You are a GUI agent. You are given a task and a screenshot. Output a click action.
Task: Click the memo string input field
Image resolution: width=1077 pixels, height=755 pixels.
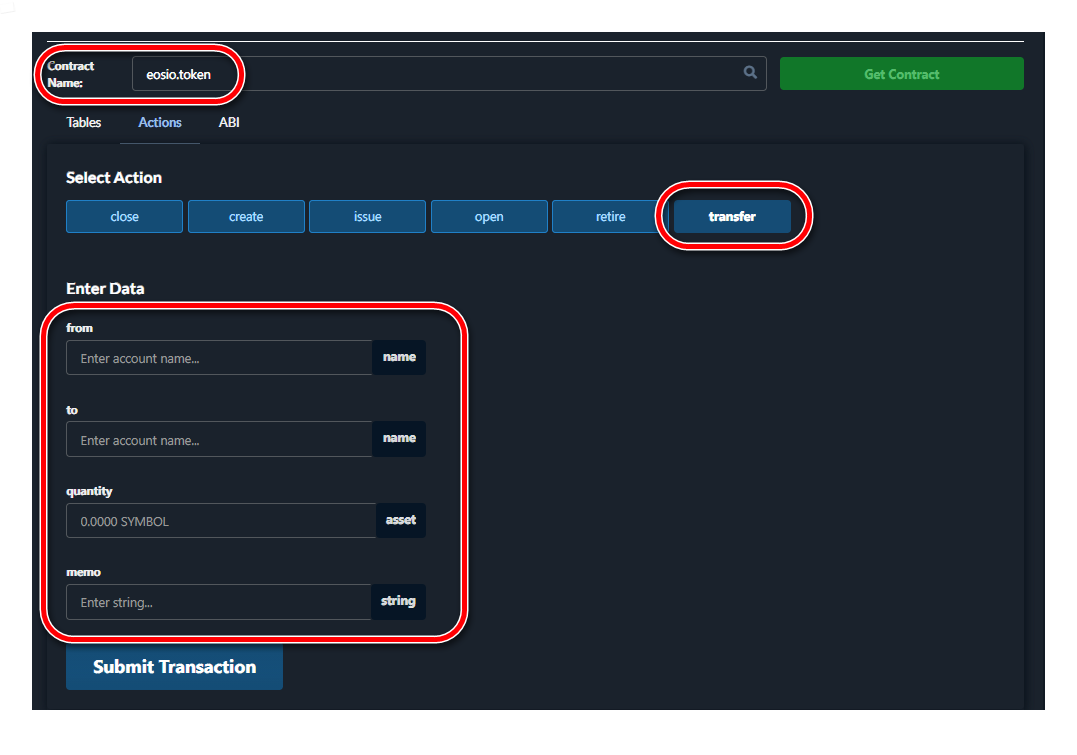coord(218,602)
